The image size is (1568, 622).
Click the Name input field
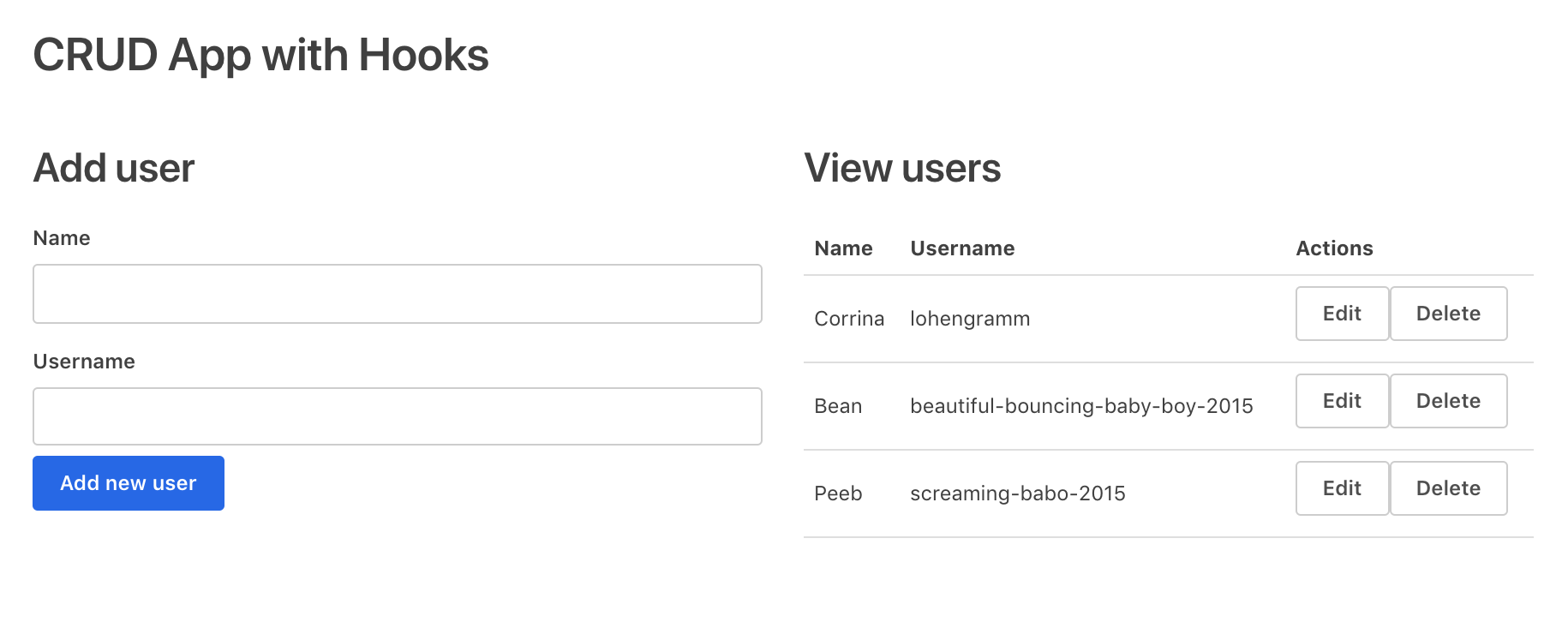(397, 294)
